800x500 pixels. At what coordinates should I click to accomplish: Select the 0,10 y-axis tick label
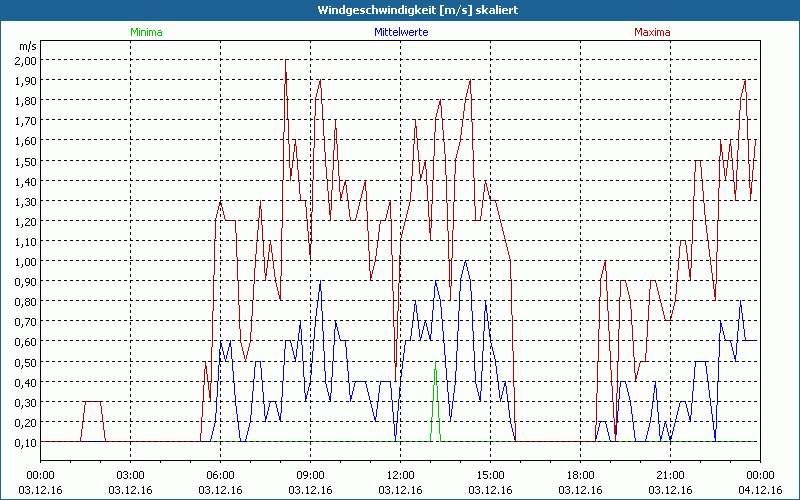click(25, 442)
